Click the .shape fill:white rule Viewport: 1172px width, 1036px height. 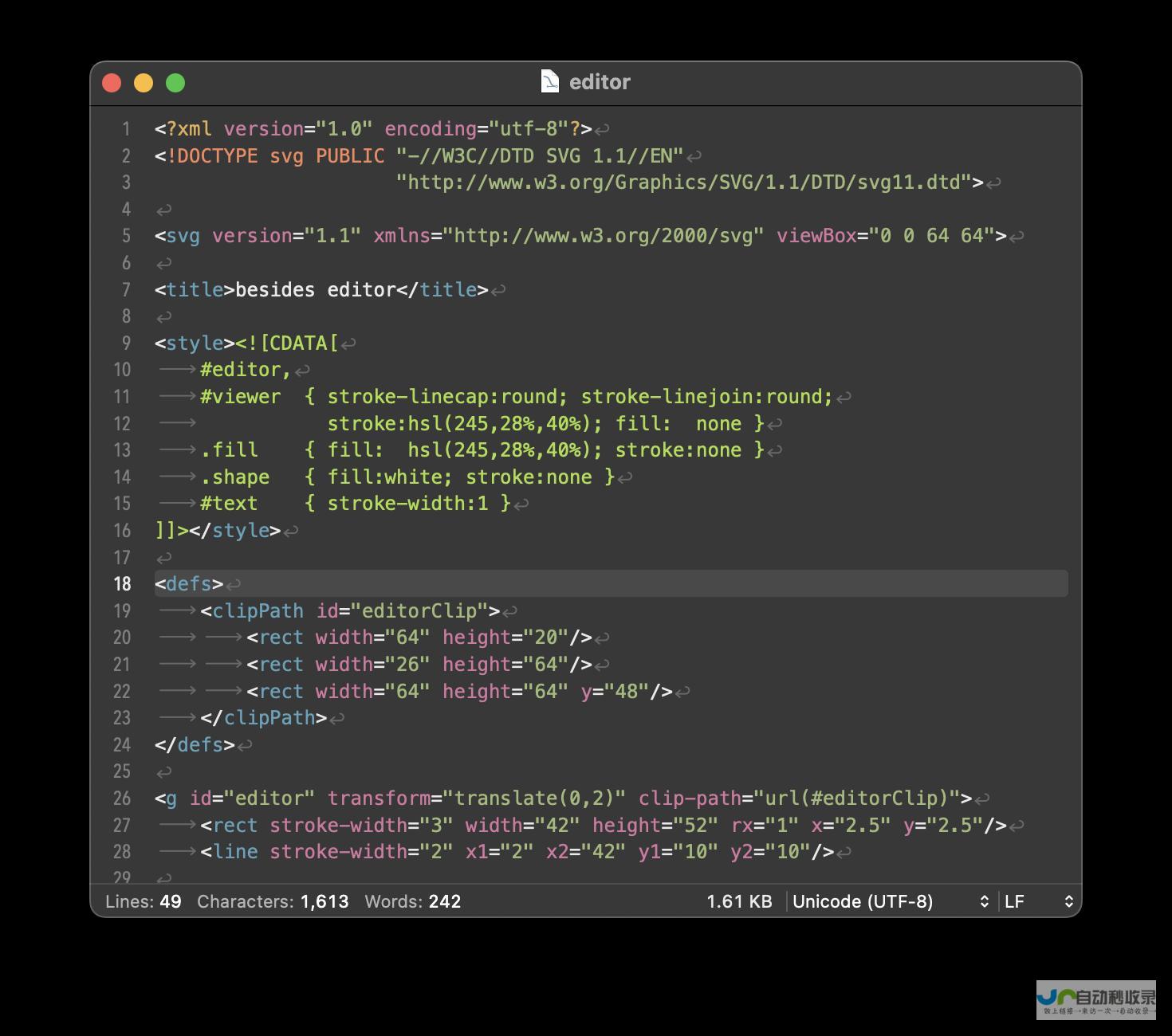click(x=407, y=477)
